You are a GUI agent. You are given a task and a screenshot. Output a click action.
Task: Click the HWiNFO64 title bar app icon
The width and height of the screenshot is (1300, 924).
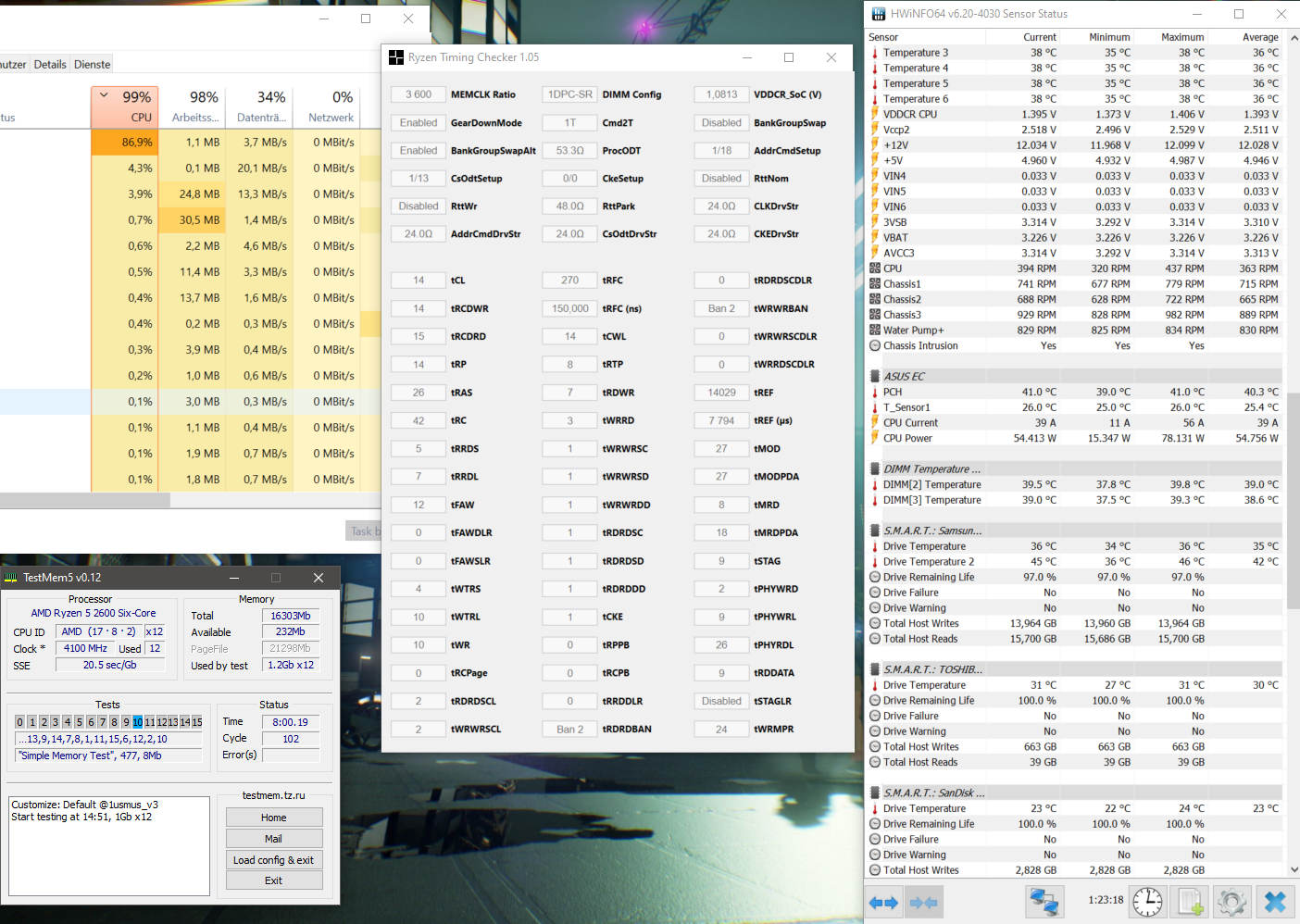click(x=878, y=14)
